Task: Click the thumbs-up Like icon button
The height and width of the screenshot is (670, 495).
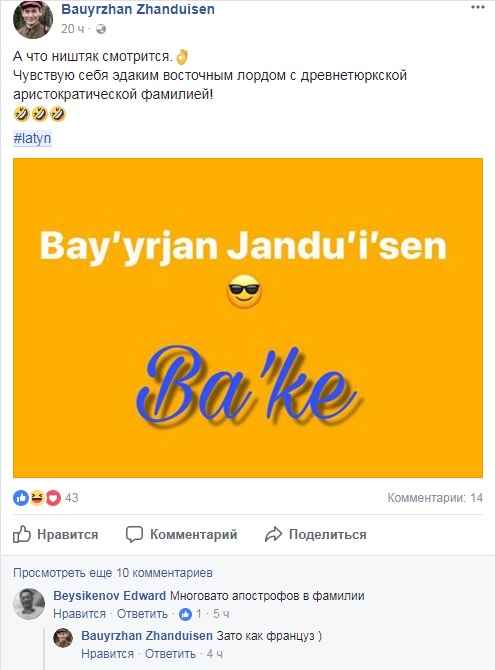Action: point(22,534)
